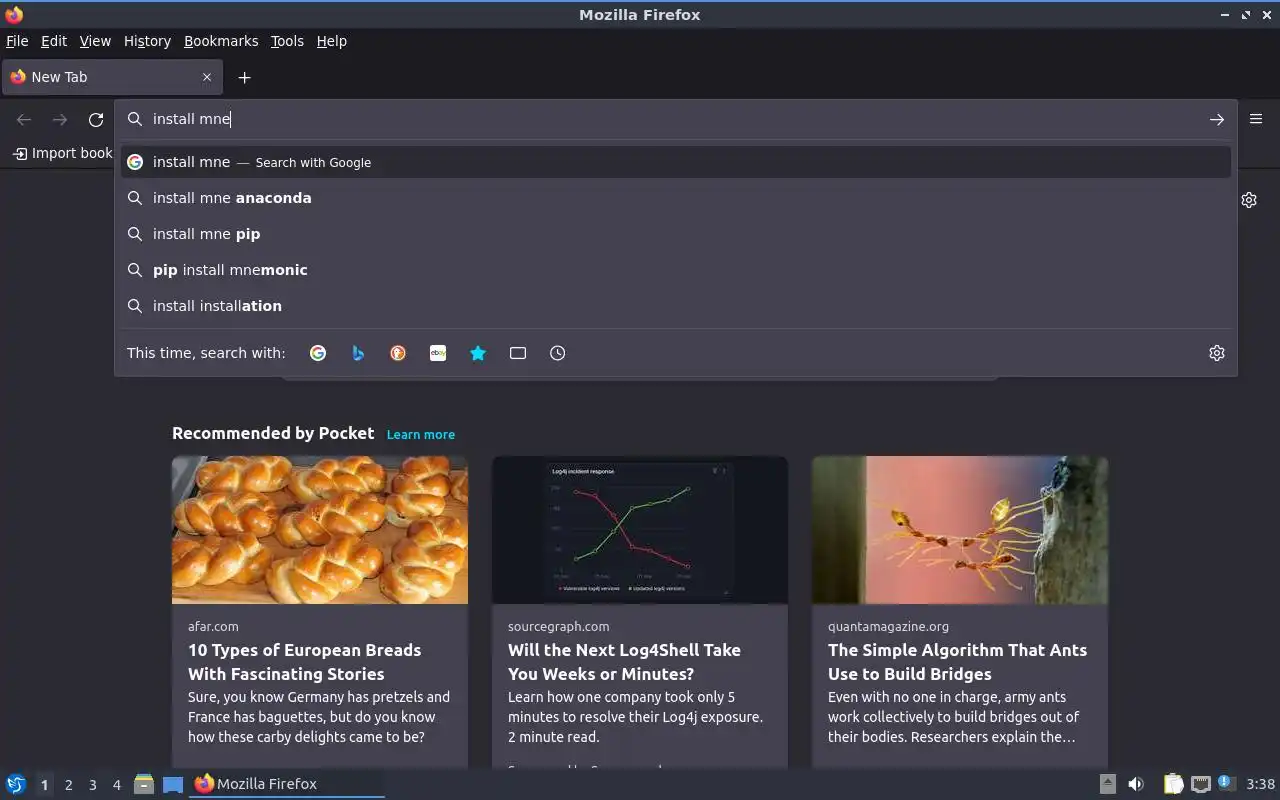Open new tab personalize gear icon
Viewport: 1280px width, 800px height.
pyautogui.click(x=1249, y=200)
